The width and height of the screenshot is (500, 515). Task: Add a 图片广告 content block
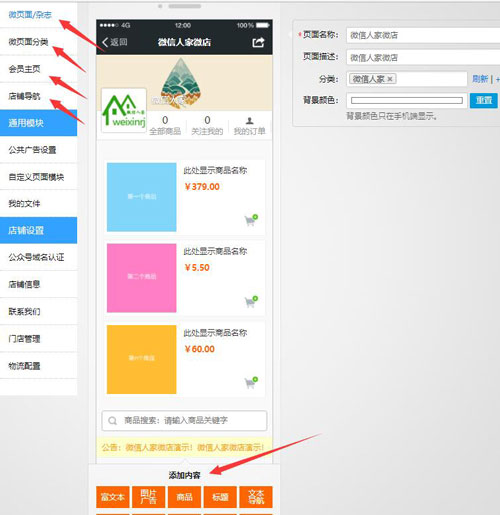148,497
